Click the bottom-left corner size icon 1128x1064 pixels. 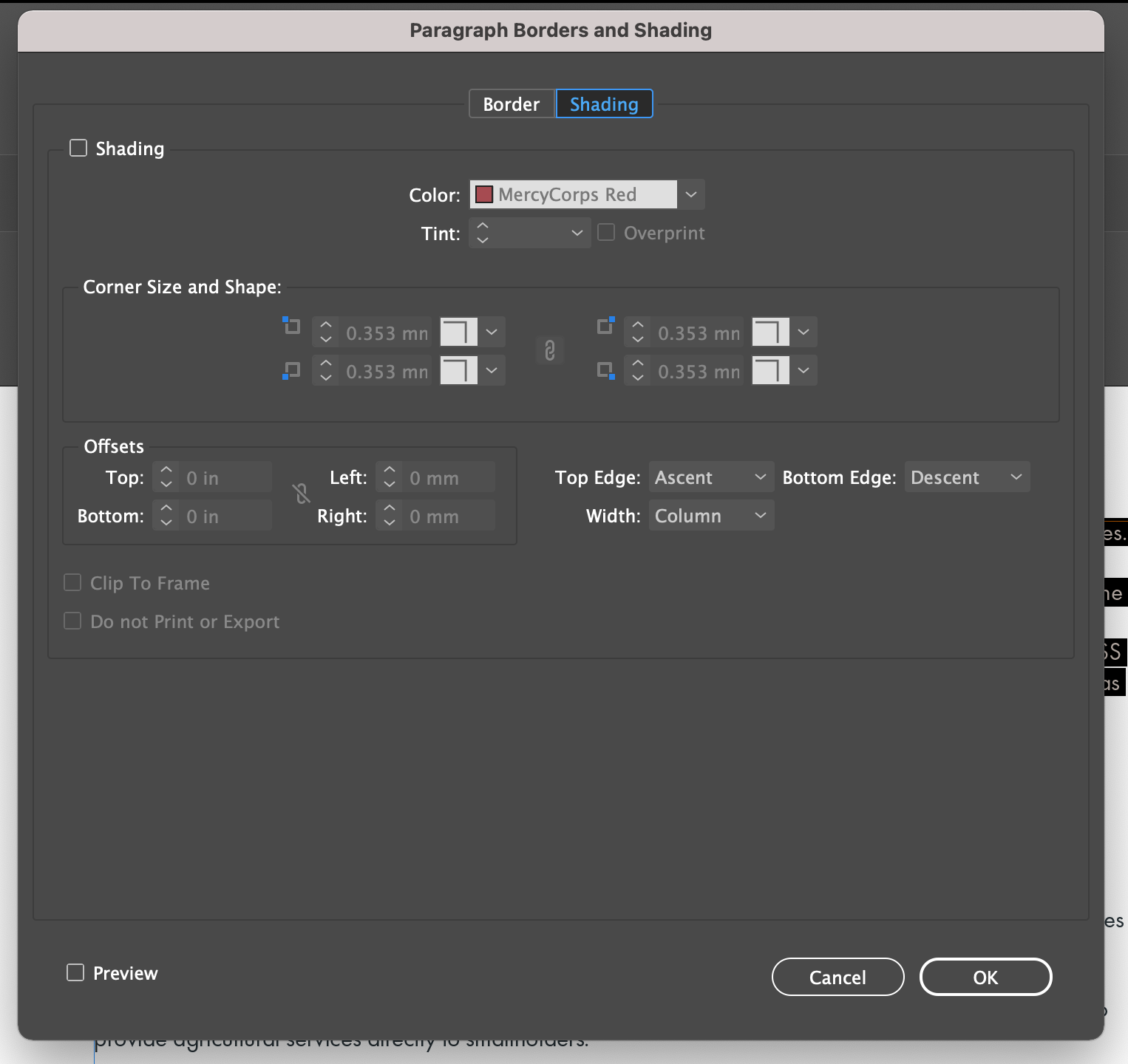point(291,371)
